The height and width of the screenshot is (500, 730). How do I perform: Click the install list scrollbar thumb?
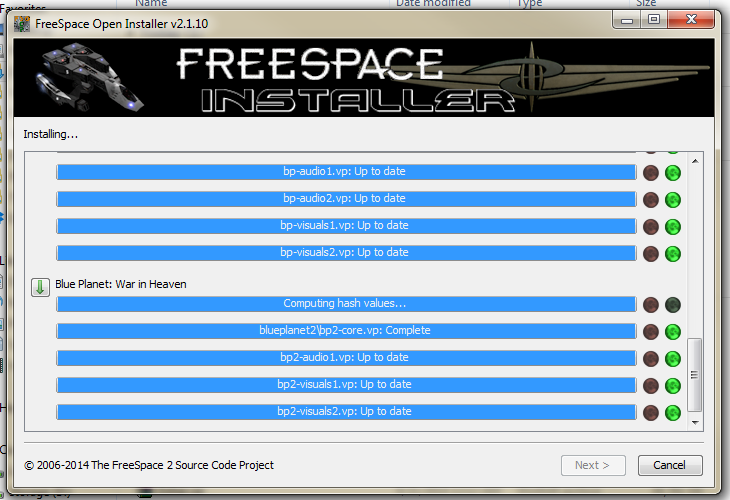(x=695, y=375)
